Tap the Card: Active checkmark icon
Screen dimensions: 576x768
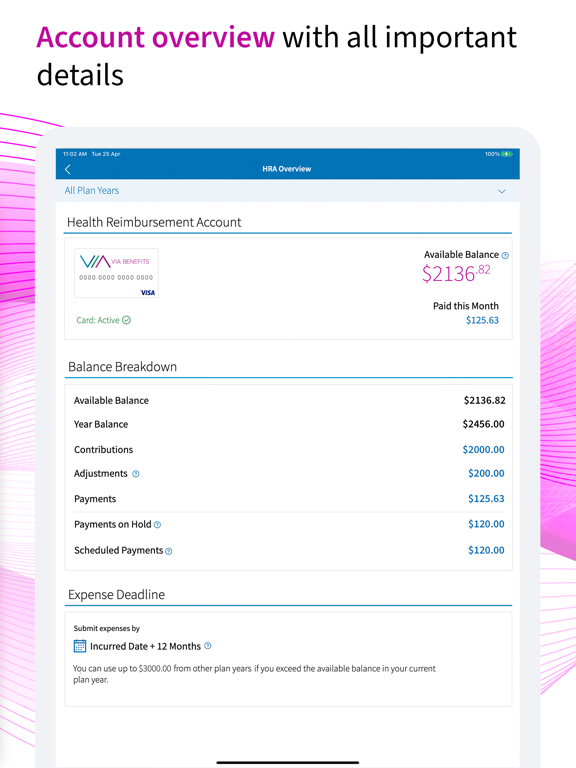(x=126, y=320)
